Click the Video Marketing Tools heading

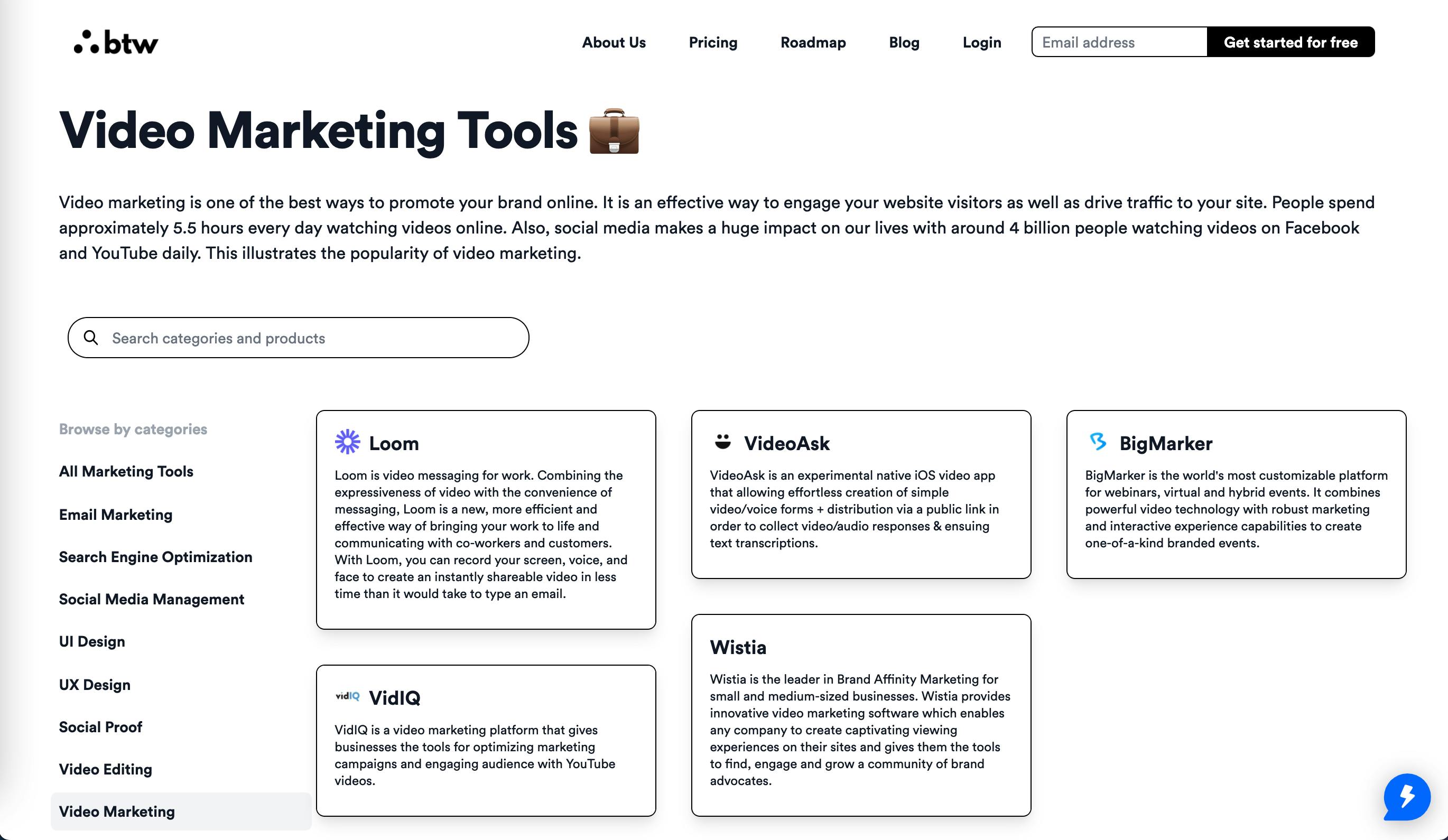click(318, 131)
